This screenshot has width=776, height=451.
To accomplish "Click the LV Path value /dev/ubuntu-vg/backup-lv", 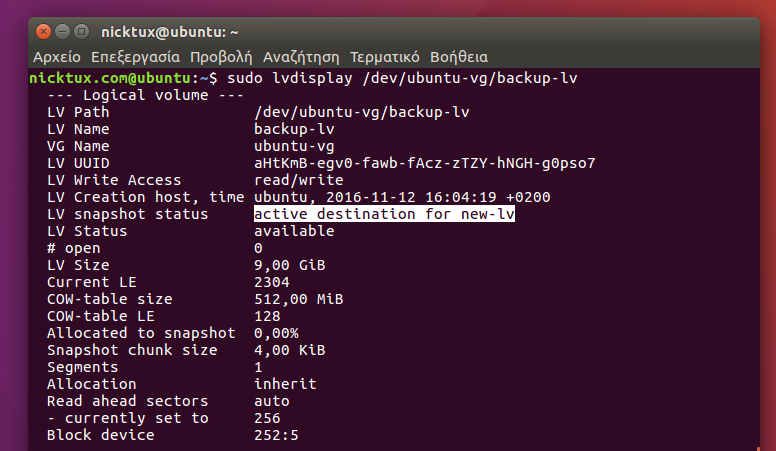I will pos(362,112).
